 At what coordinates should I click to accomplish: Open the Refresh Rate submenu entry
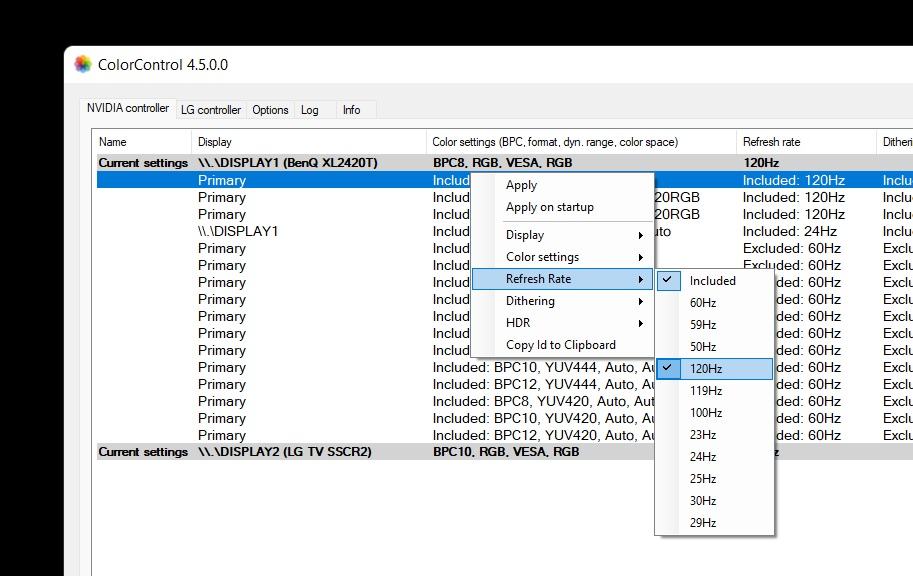562,279
